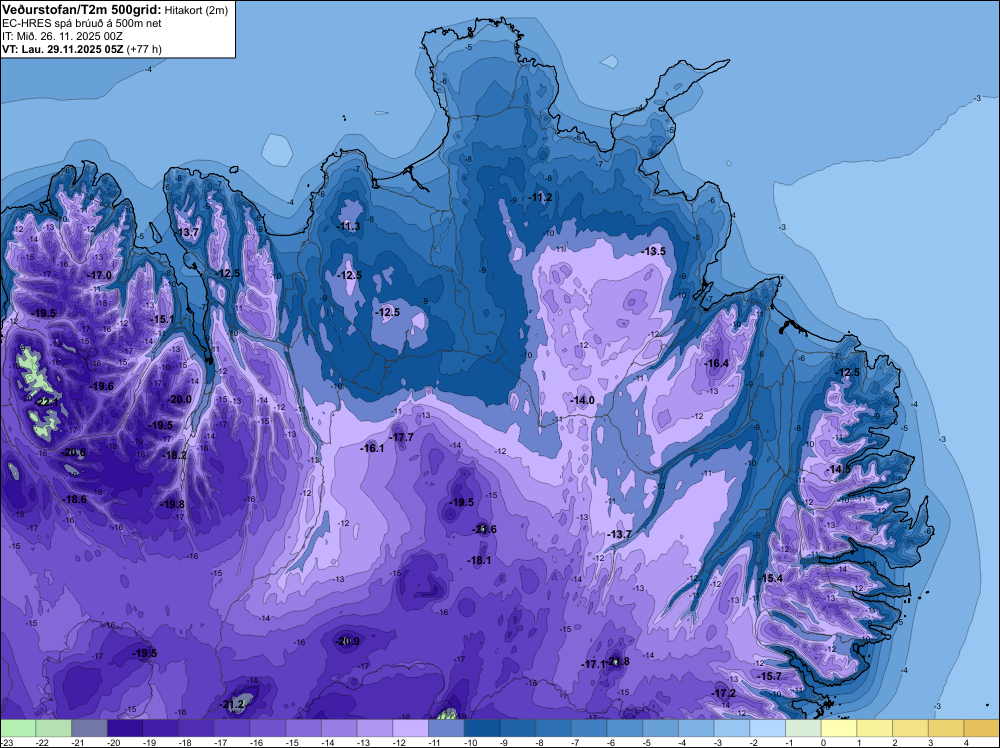Screen dimensions: 1000x748
Task: Pick the legend swatch labeled 3
Action: pyautogui.click(x=946, y=728)
